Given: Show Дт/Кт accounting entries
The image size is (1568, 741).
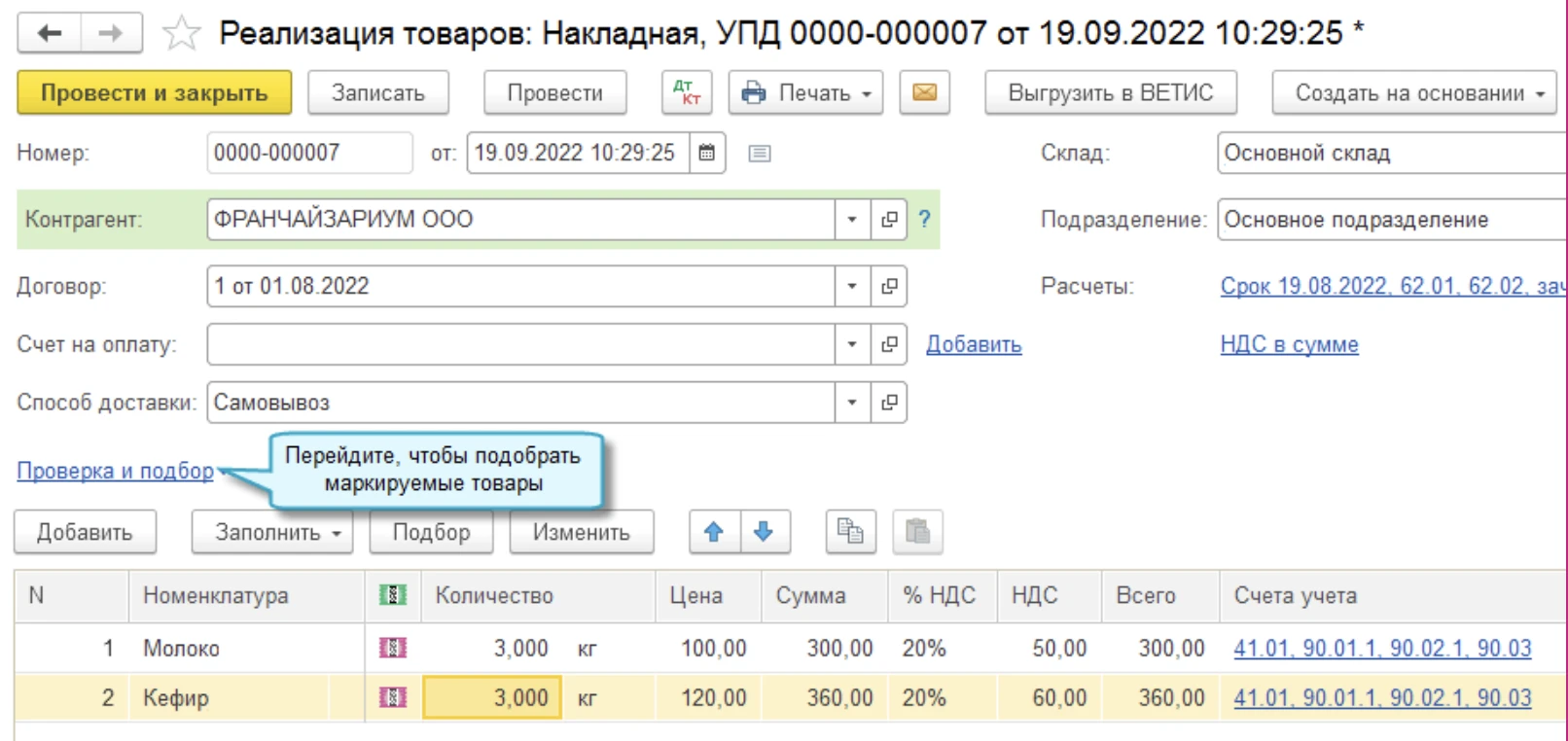Looking at the screenshot, I should tap(687, 93).
